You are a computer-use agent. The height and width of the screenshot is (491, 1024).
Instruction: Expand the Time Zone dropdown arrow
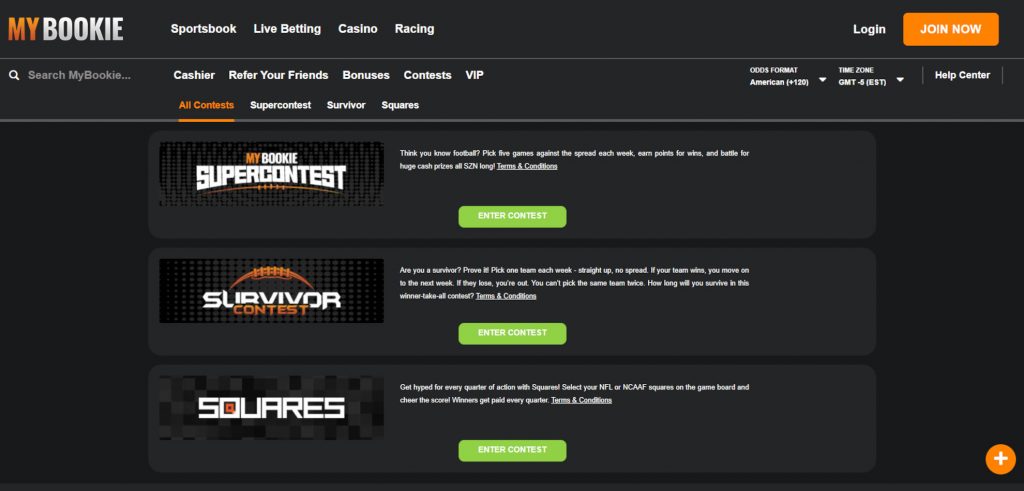pyautogui.click(x=900, y=80)
